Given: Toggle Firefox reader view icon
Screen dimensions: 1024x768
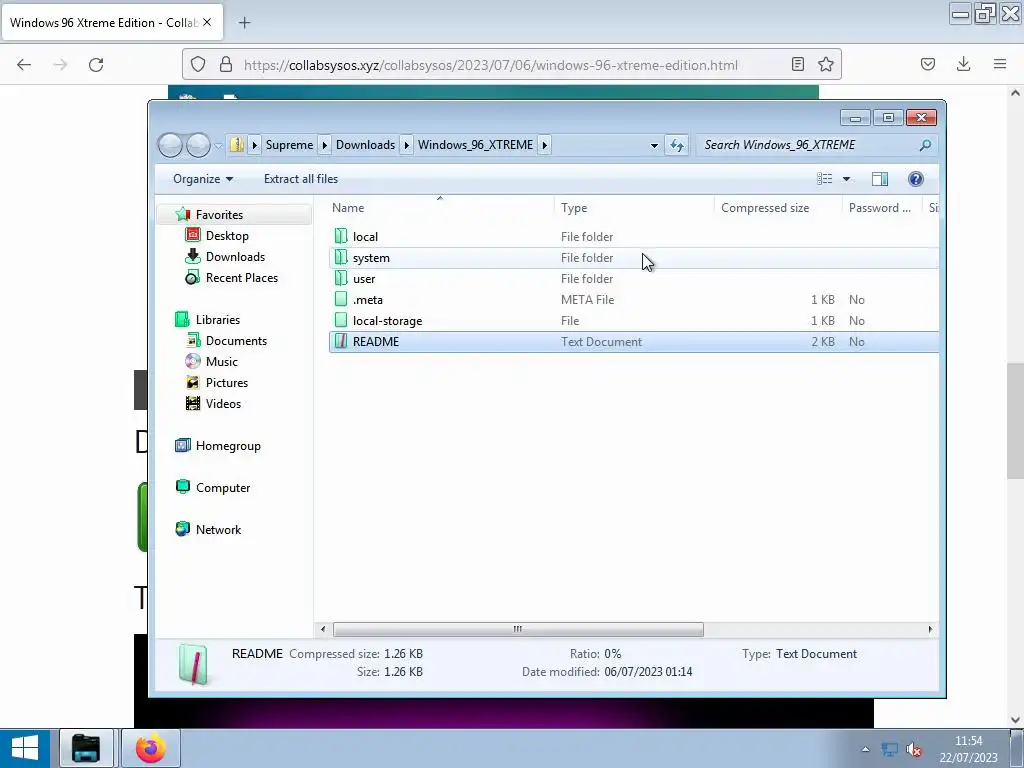Looking at the screenshot, I should pos(797,64).
